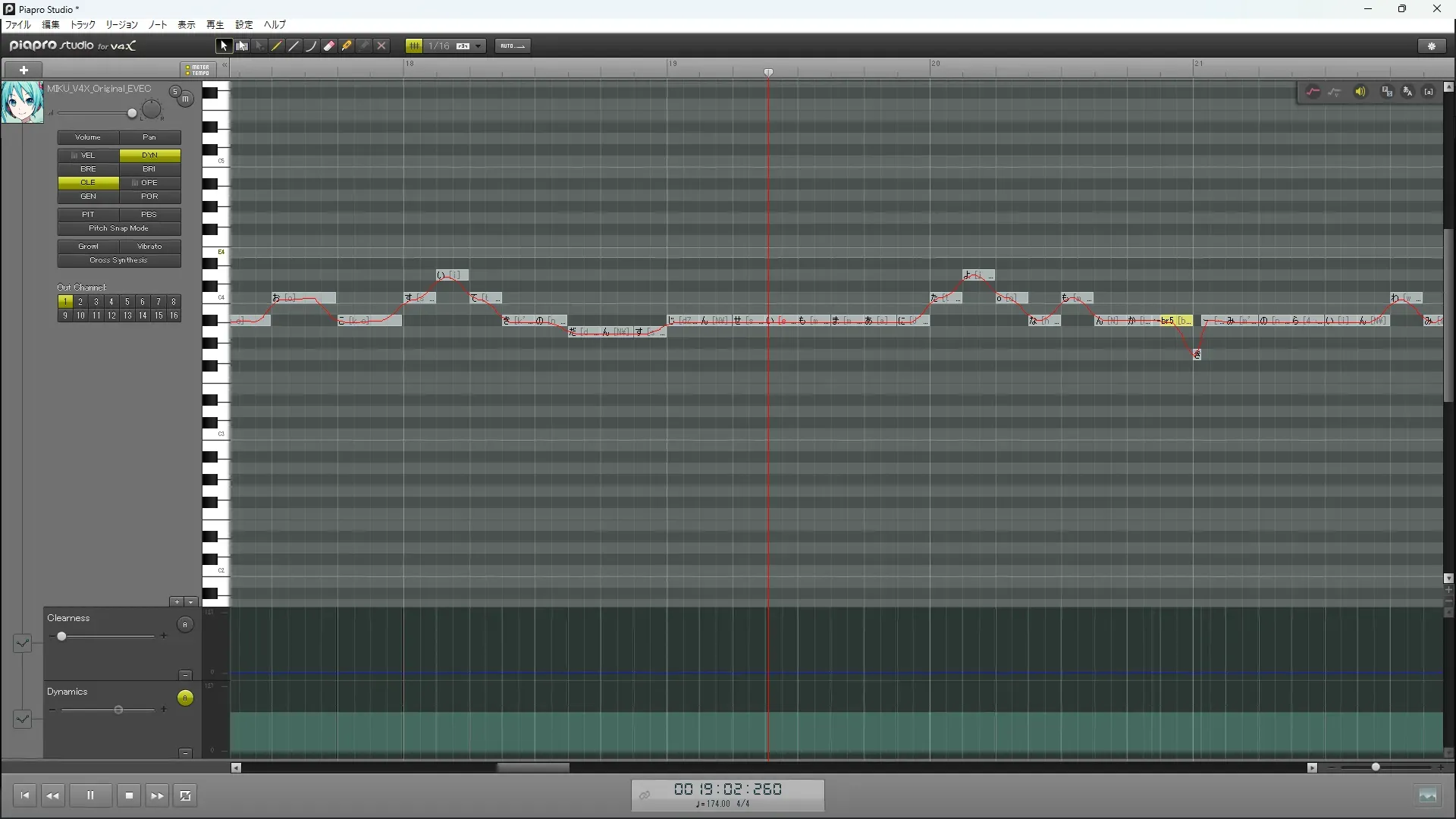The height and width of the screenshot is (819, 1456).
Task: Click the Cross Synthesis button
Action: click(x=119, y=260)
